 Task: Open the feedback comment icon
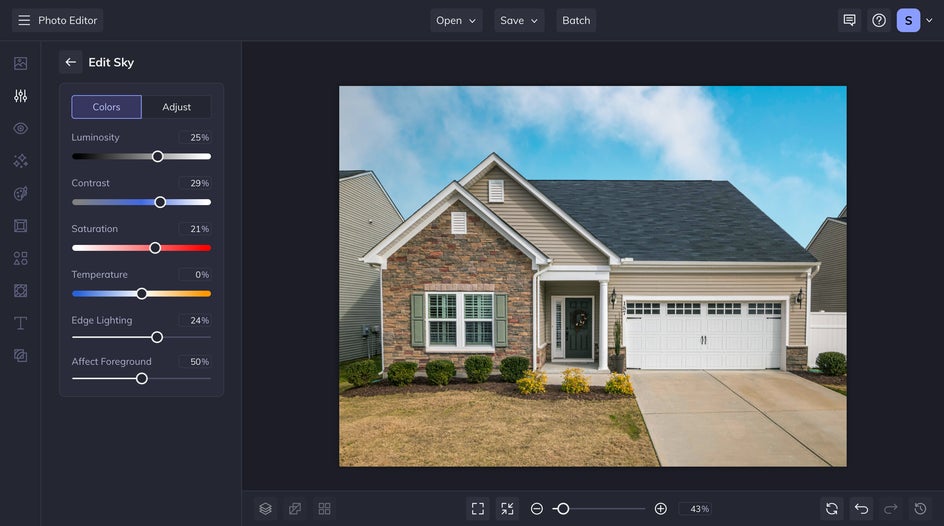pos(849,20)
